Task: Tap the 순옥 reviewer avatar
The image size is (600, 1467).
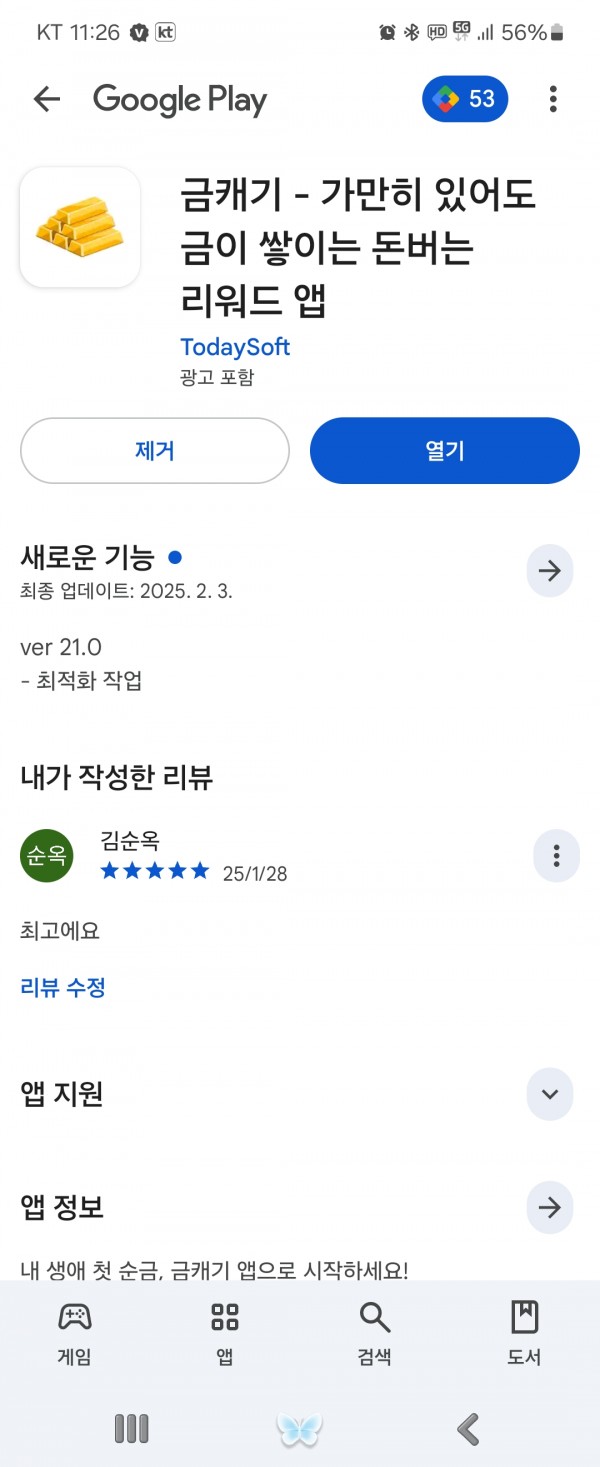Action: 47,856
